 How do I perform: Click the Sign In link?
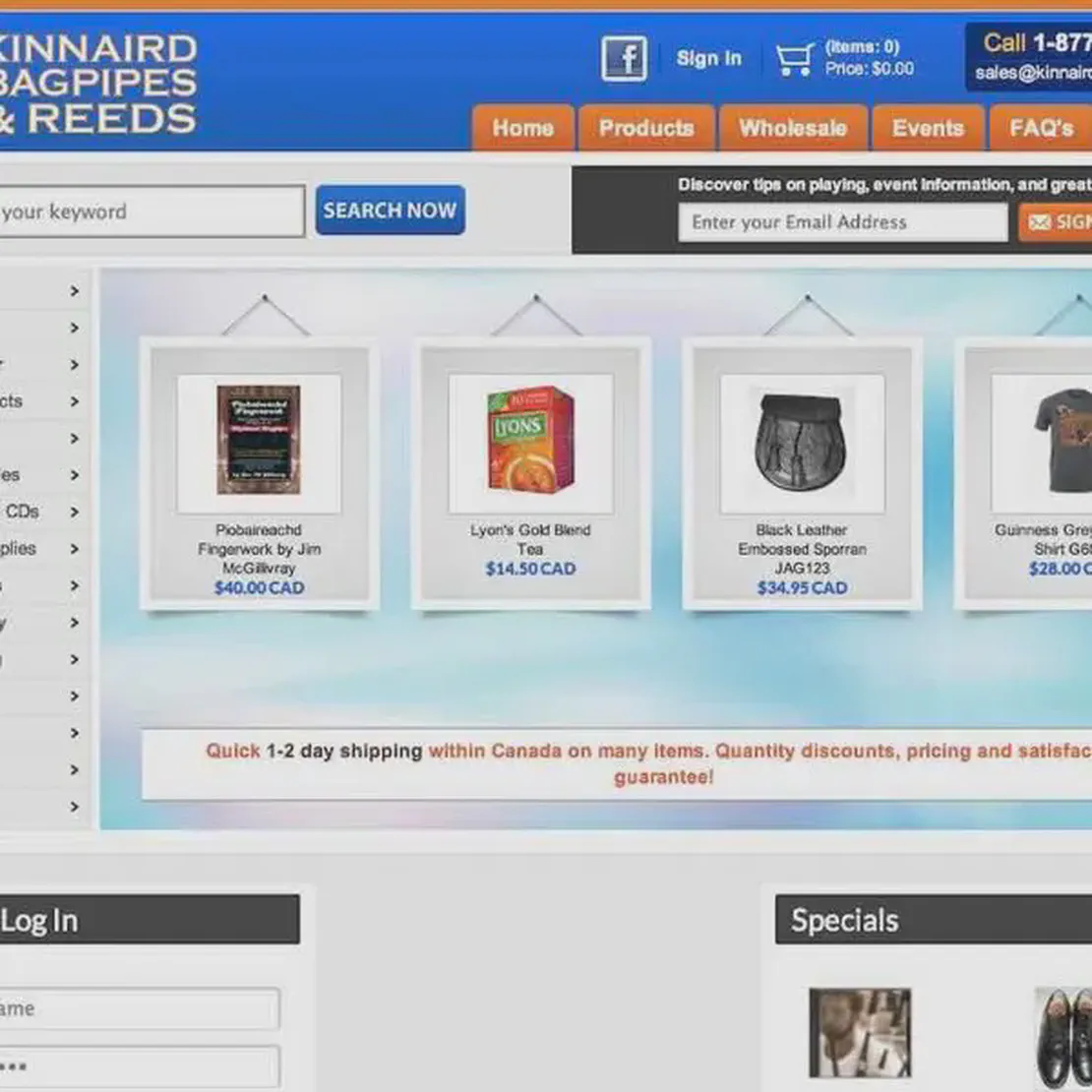[x=709, y=58]
